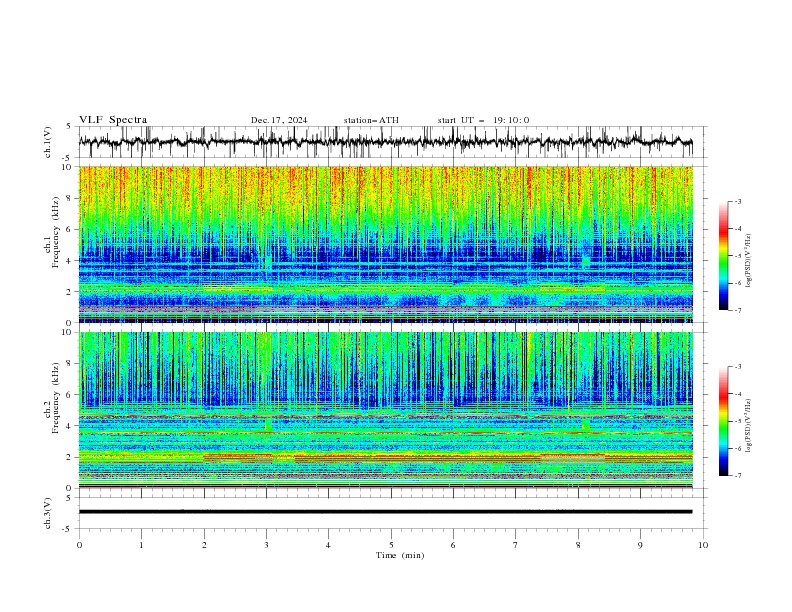Click the ch.2 spectrogram color scale bar
This screenshot has height=612, width=792.
pyautogui.click(x=723, y=421)
